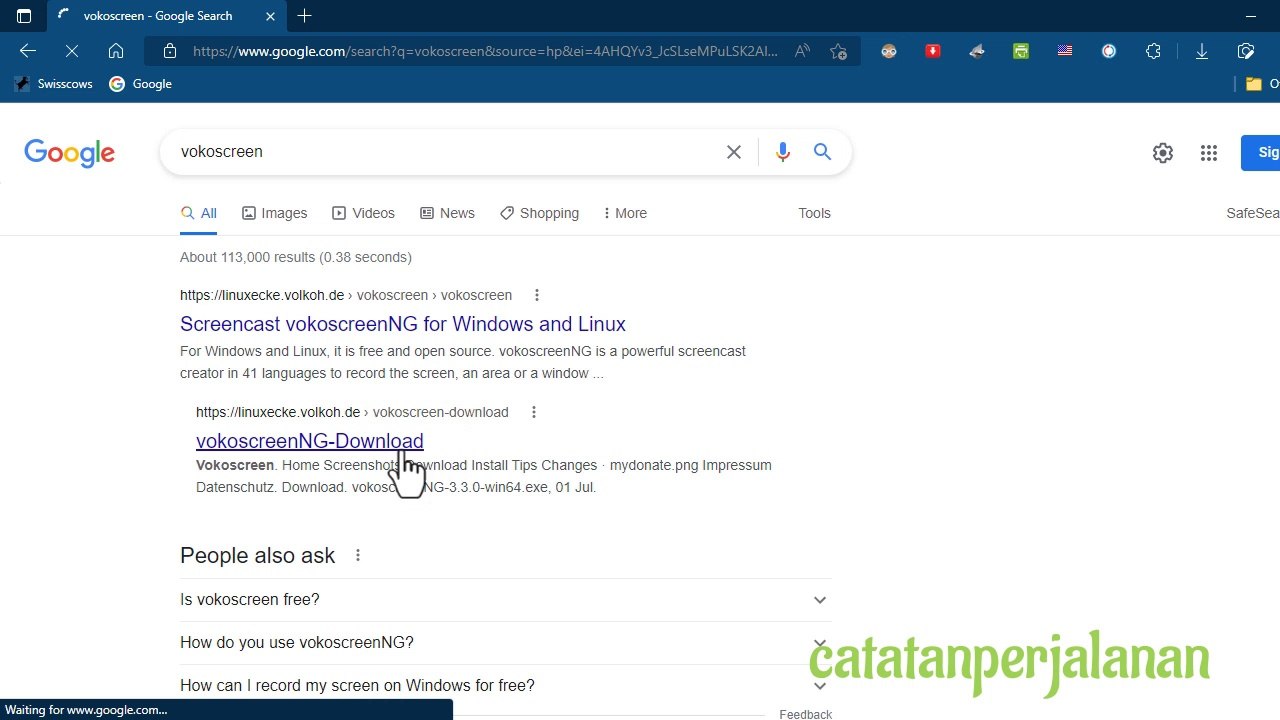Select the All results tab
Image resolution: width=1280 pixels, height=720 pixels.
(199, 213)
